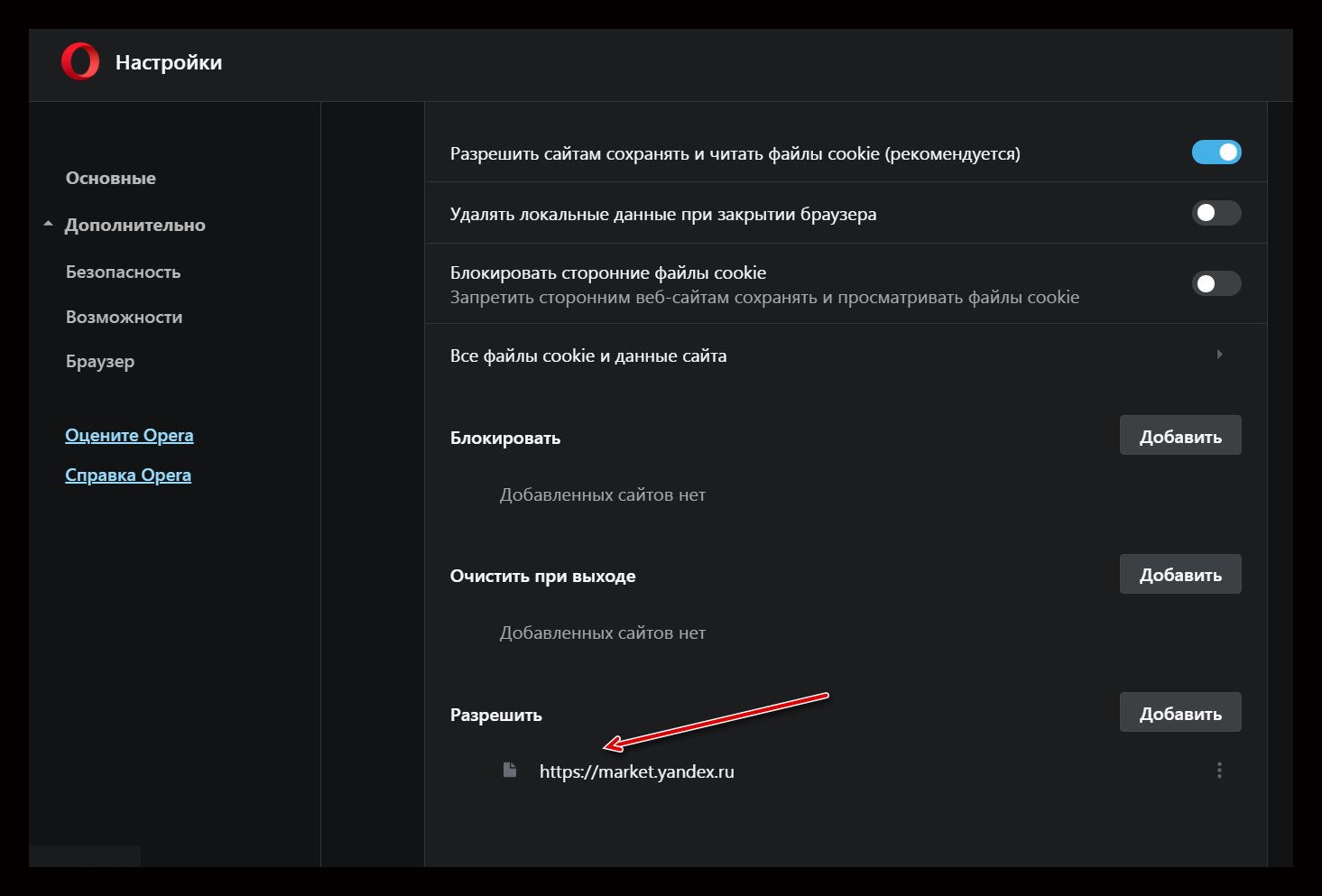The height and width of the screenshot is (896, 1322).
Task: Select the https://market.yandex.ru allowed site entry
Action: pyautogui.click(x=636, y=771)
